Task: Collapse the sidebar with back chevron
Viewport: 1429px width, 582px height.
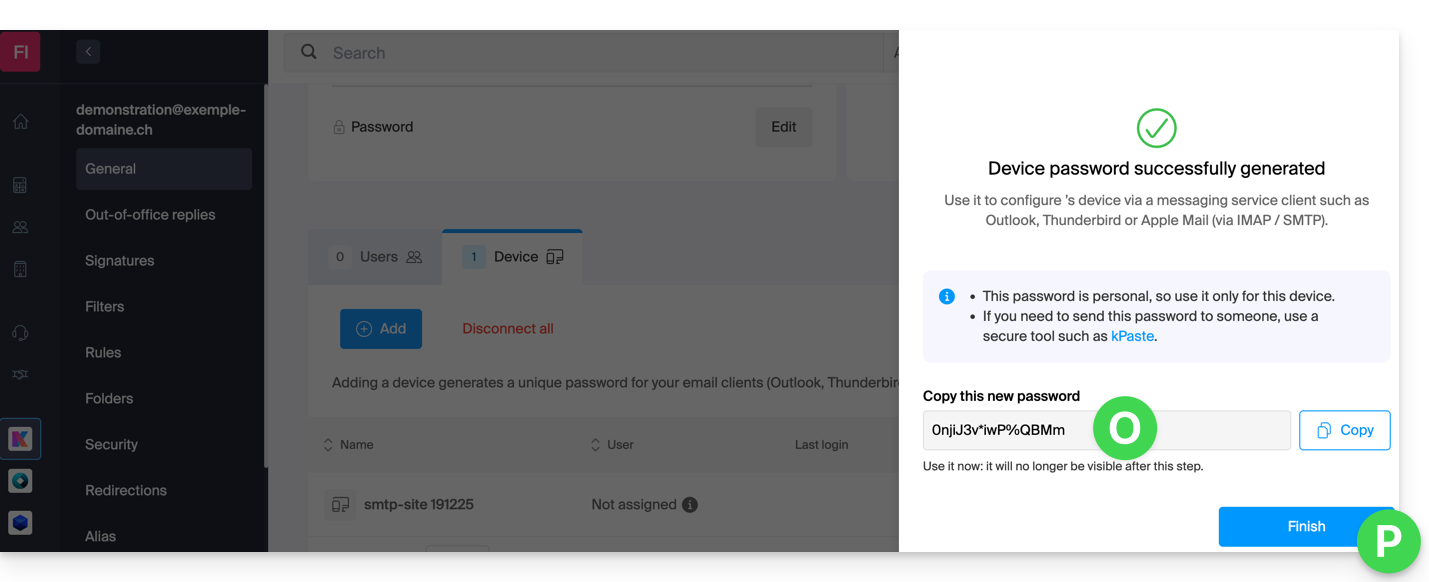Action: tap(88, 52)
